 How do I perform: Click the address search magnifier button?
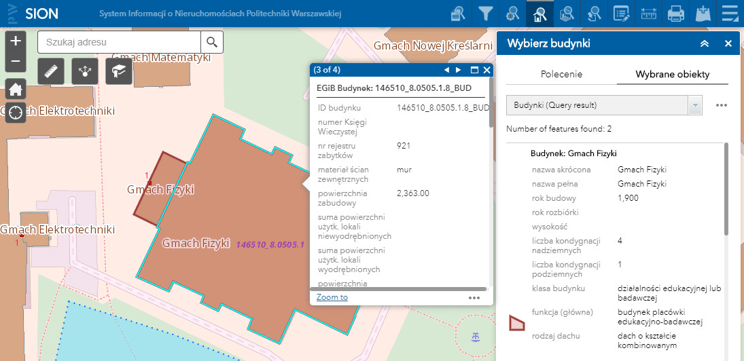pyautogui.click(x=212, y=42)
